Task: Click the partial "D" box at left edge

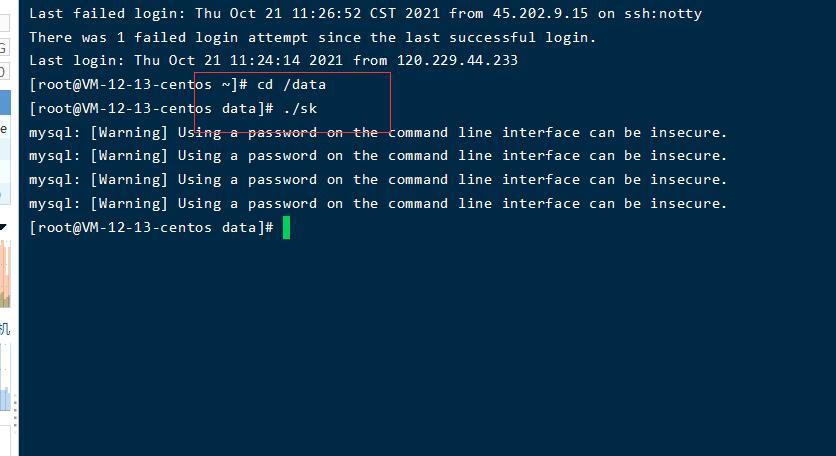Action: pos(4,72)
